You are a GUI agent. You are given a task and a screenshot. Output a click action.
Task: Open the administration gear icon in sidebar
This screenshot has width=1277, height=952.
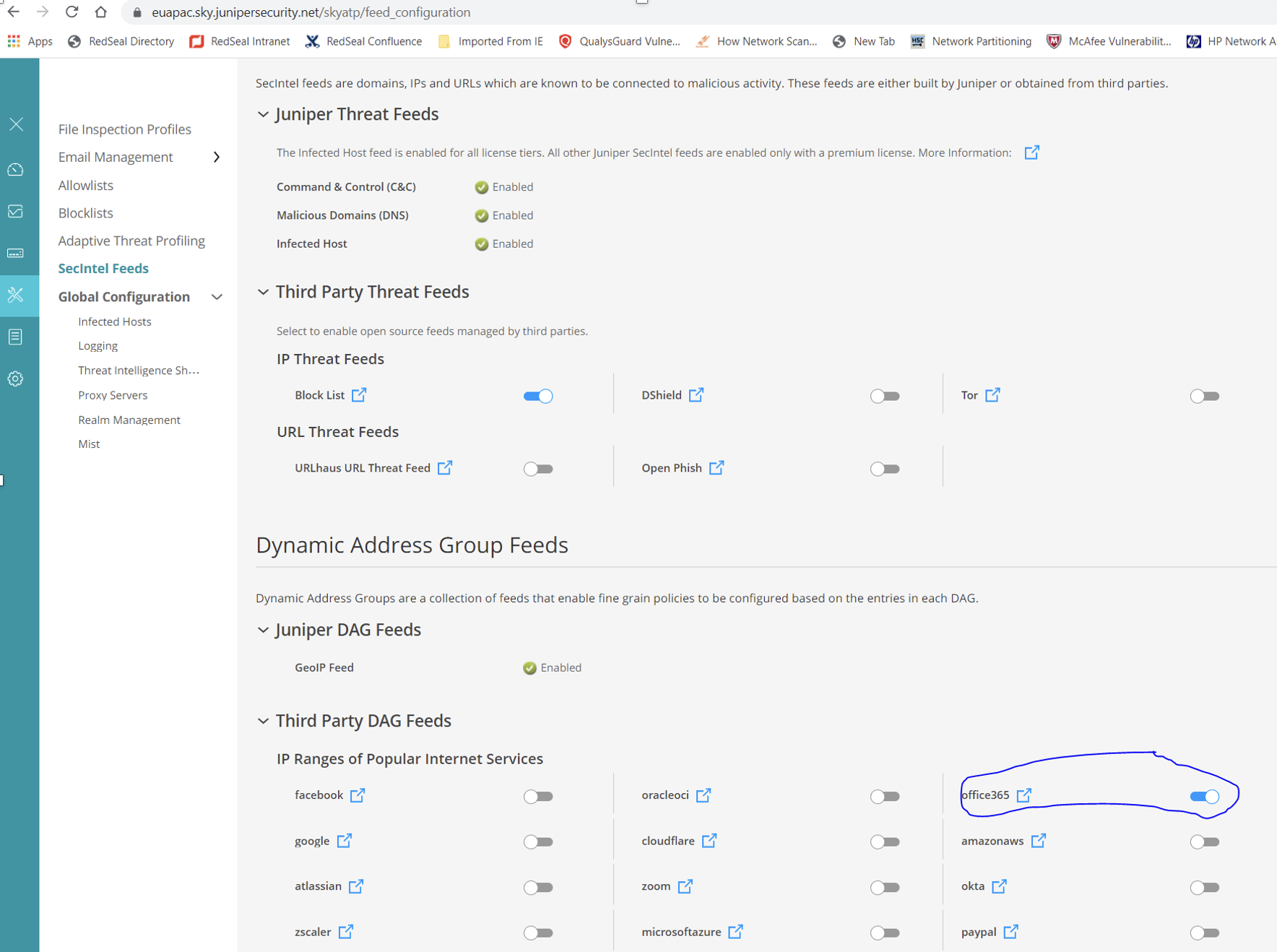tap(16, 378)
